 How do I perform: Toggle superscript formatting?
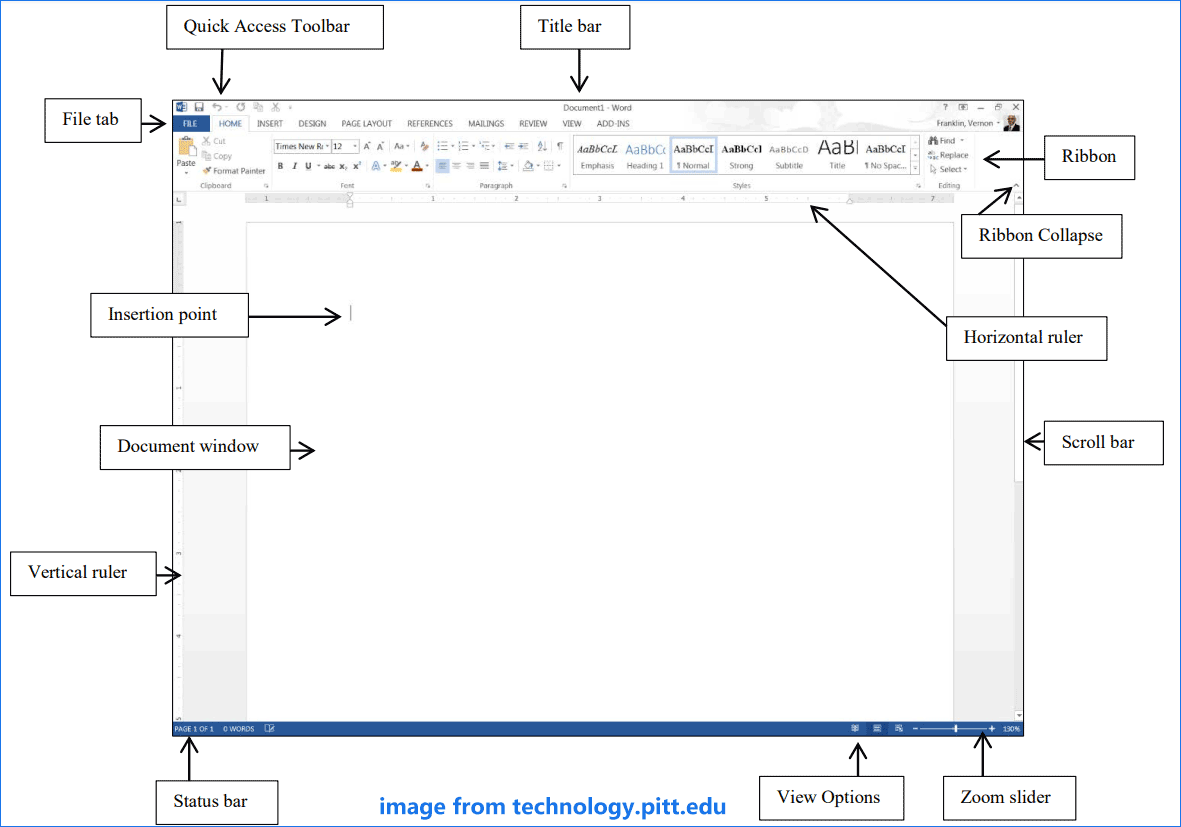tap(355, 164)
